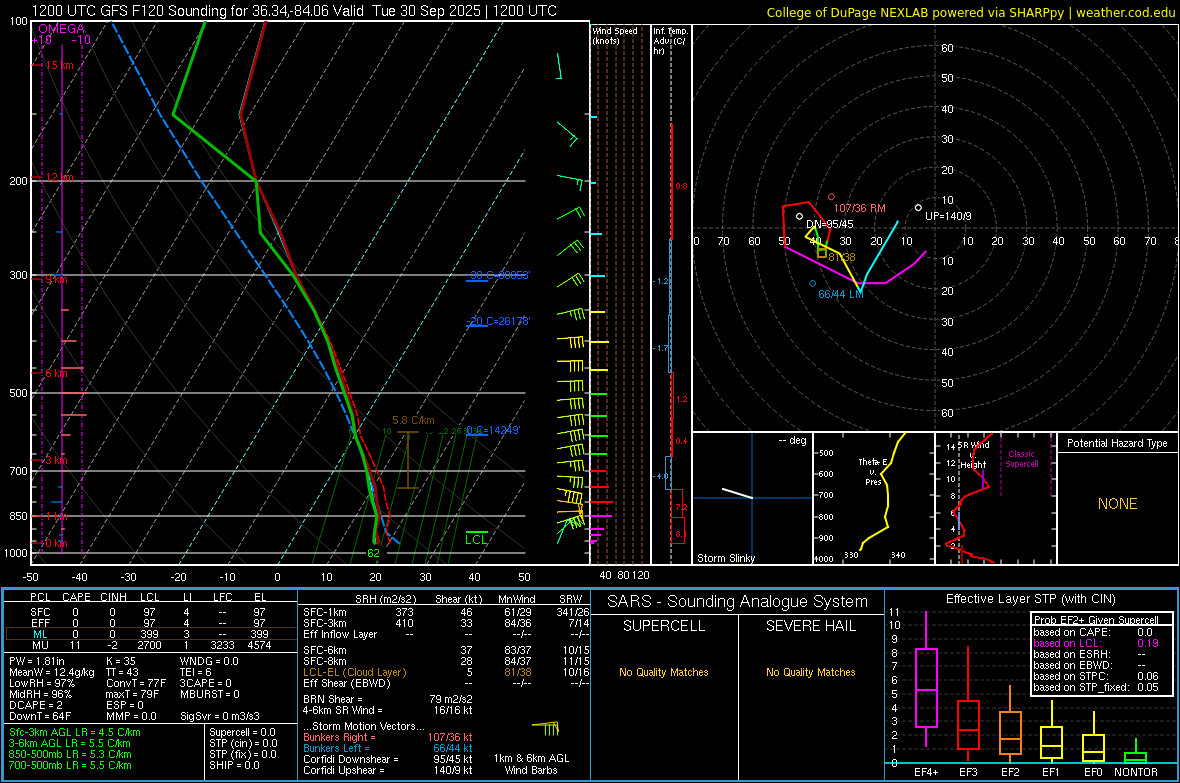Click the CINH column header
The width and height of the screenshot is (1180, 783).
point(114,597)
